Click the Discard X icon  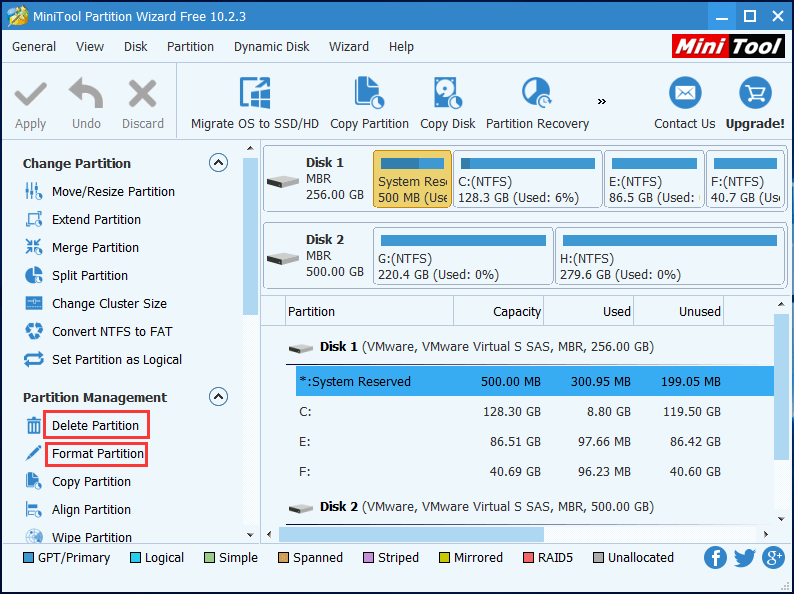pos(142,95)
